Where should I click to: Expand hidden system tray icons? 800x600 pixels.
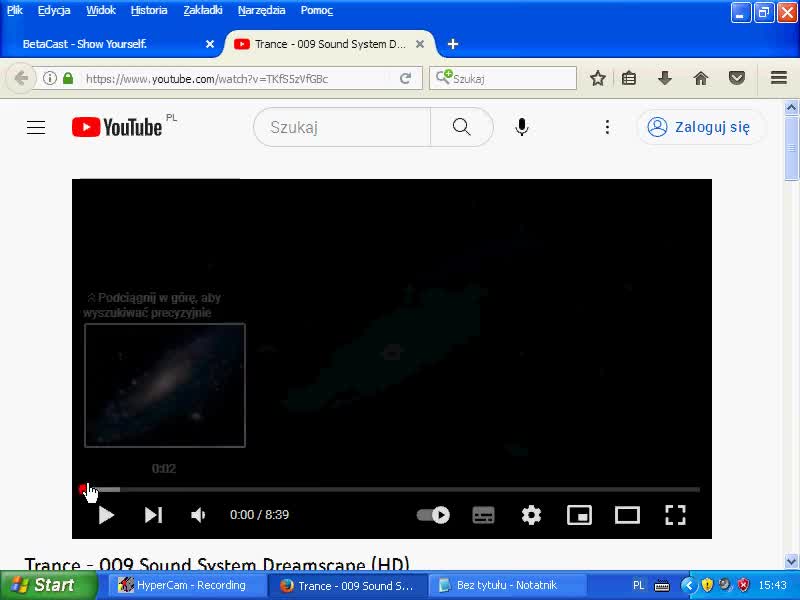(688, 585)
